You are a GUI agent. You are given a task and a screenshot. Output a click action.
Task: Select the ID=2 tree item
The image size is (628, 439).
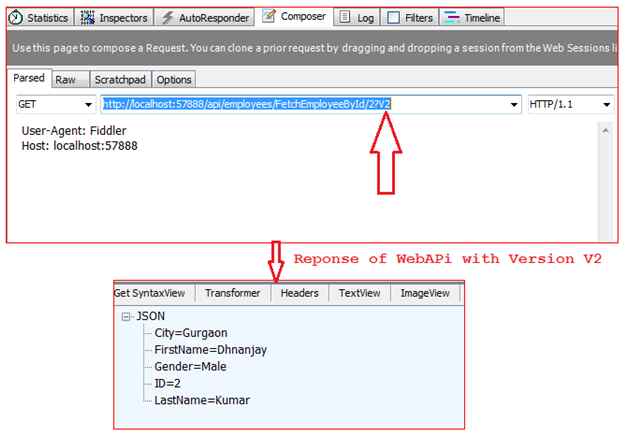(x=167, y=383)
